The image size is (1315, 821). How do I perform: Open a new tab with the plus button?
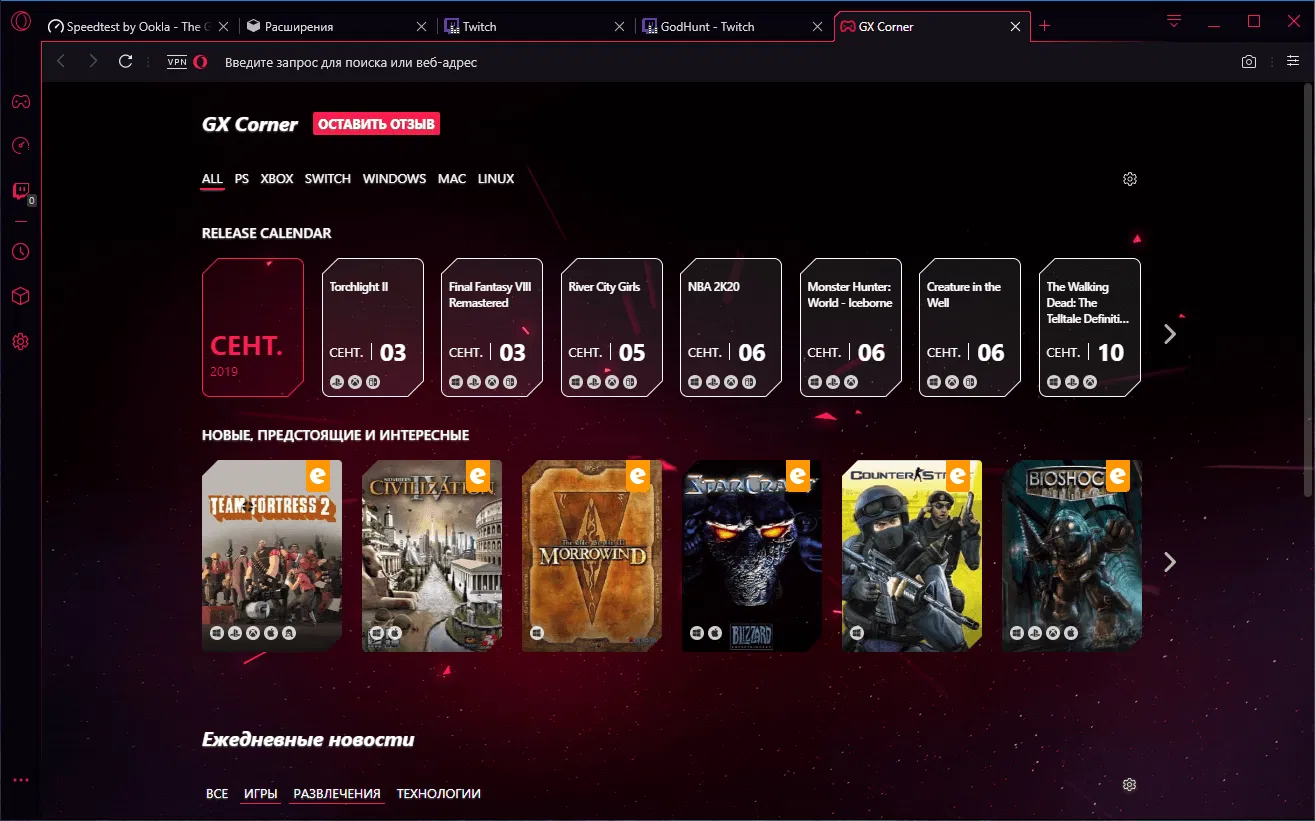(x=1045, y=26)
